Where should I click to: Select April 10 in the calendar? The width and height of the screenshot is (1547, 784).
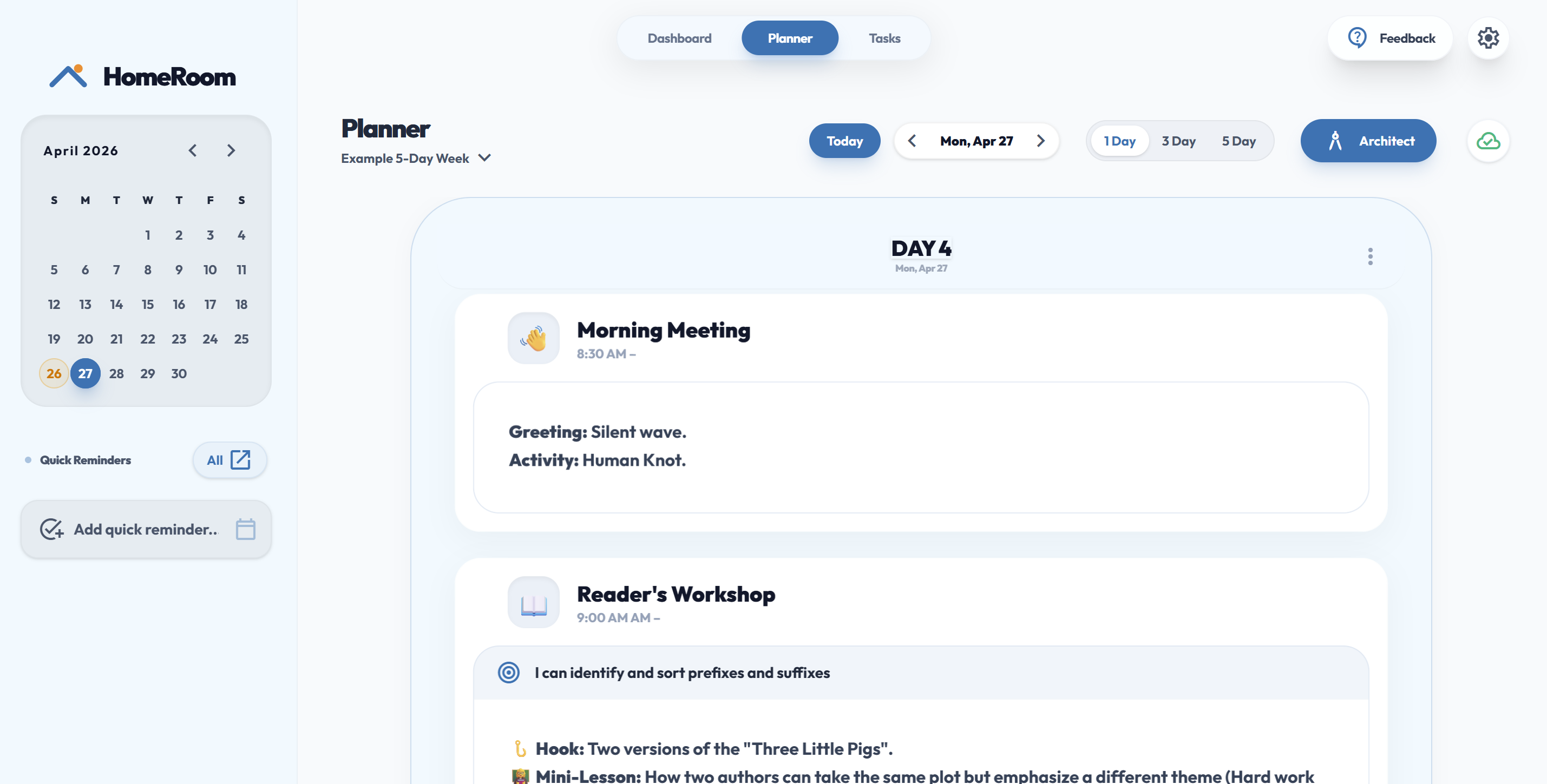(210, 269)
